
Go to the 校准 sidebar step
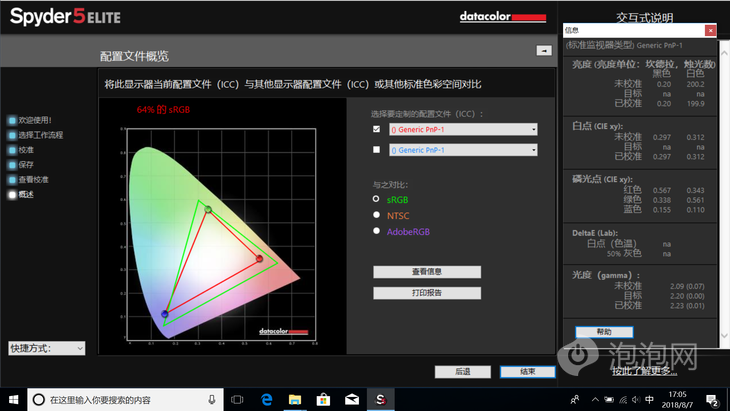point(21,150)
